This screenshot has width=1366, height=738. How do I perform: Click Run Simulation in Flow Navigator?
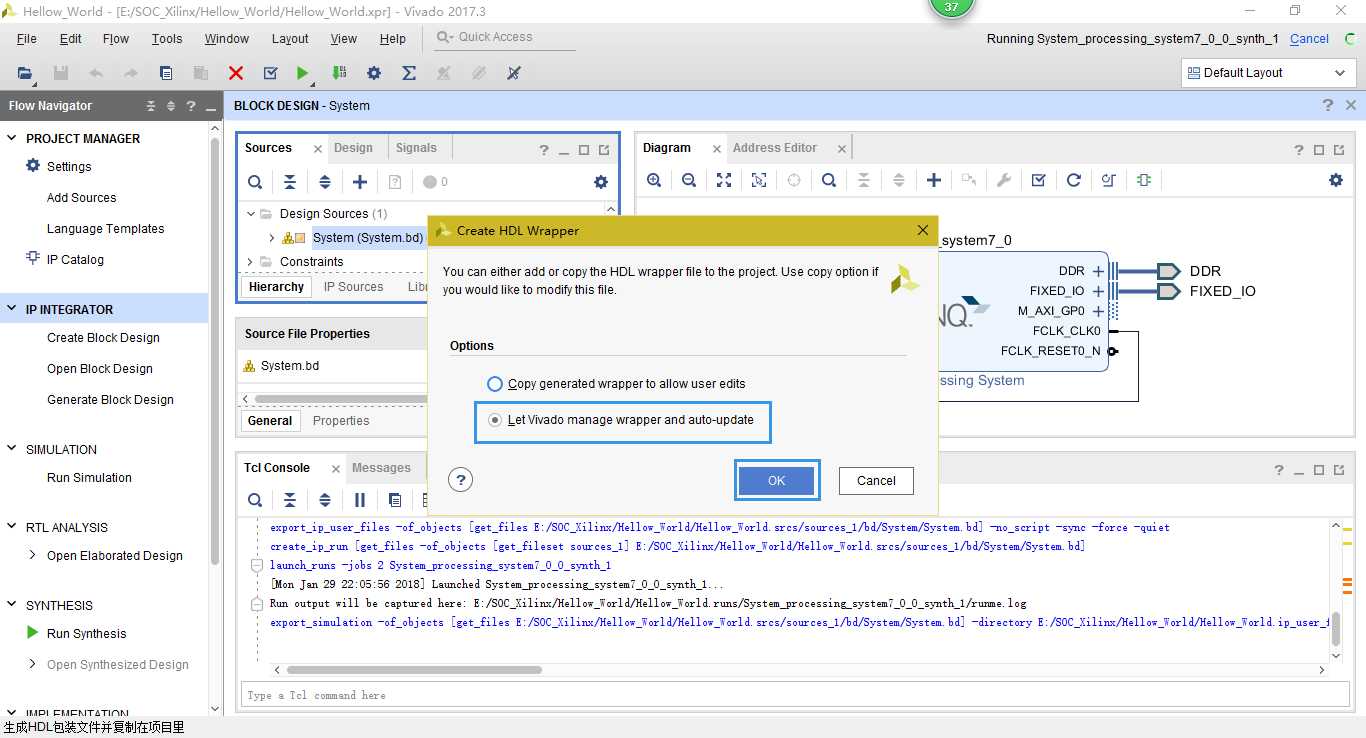pyautogui.click(x=89, y=478)
